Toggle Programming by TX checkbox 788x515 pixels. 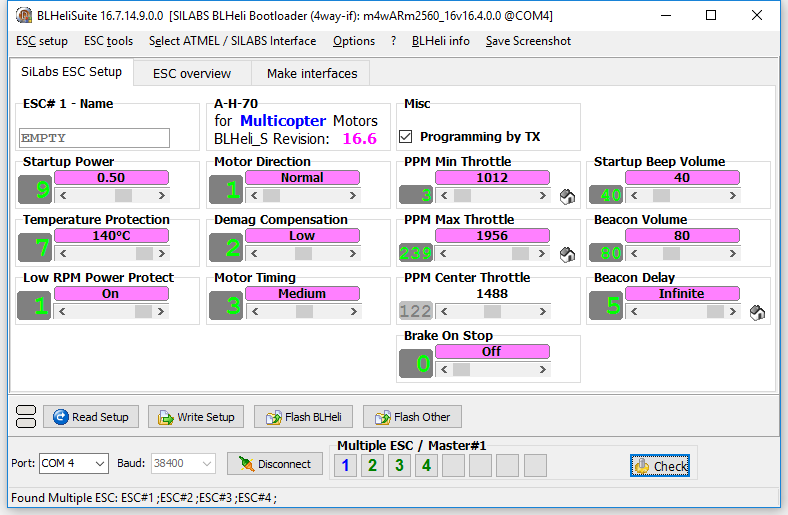[x=406, y=137]
